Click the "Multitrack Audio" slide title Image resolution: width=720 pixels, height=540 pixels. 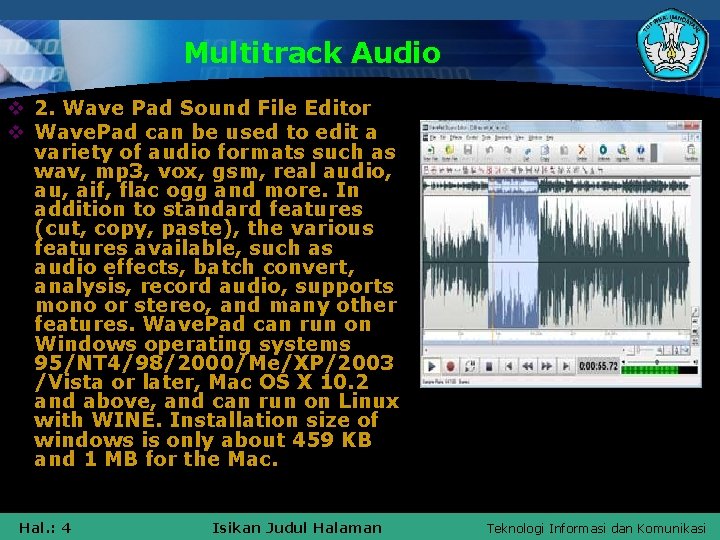click(312, 52)
